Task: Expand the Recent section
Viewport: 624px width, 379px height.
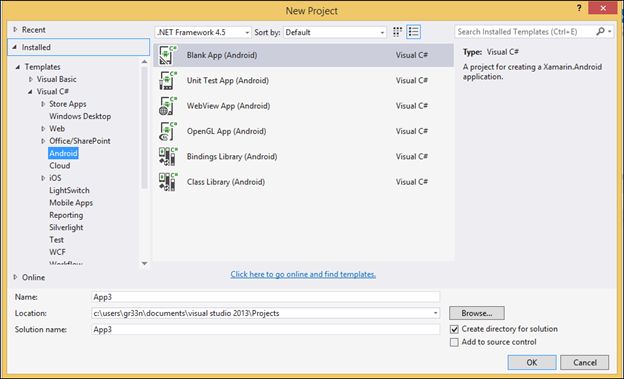Action: 15,29
